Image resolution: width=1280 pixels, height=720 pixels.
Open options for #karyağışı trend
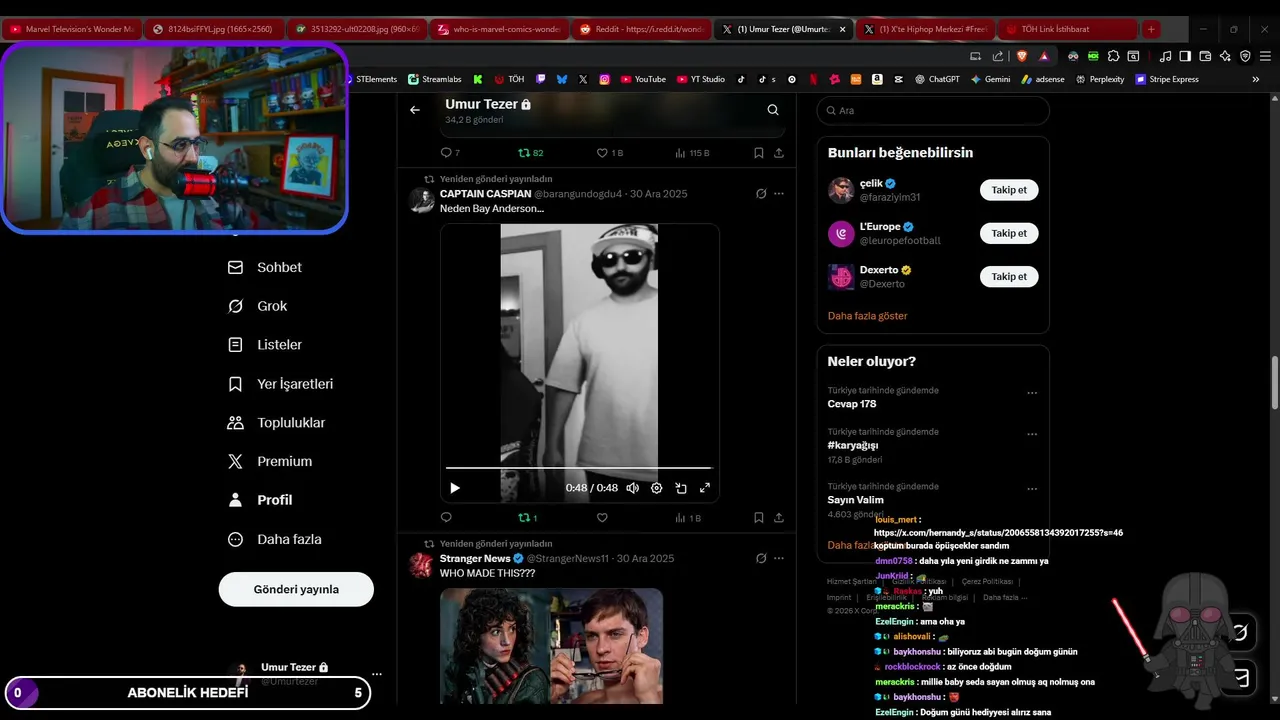(1032, 435)
